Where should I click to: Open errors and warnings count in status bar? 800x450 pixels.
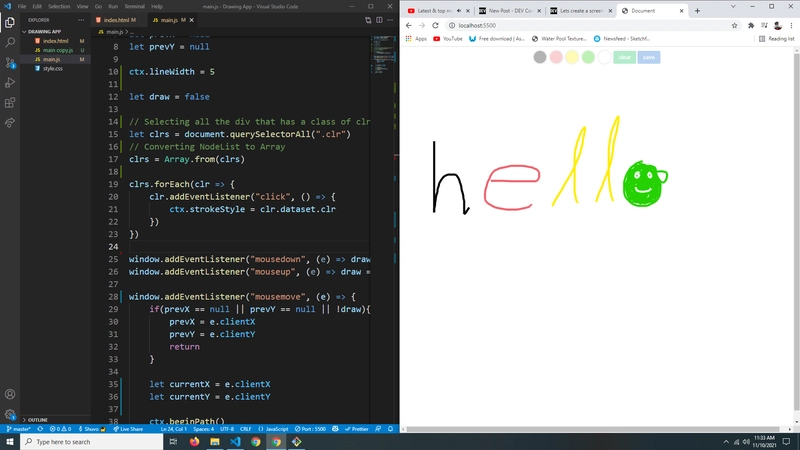pos(60,429)
